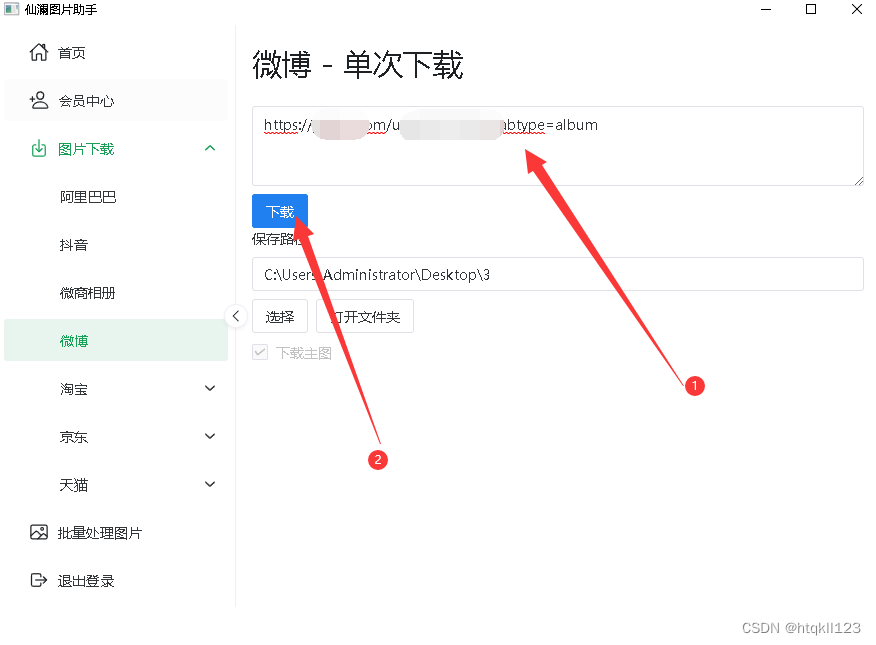876x645 pixels.
Task: Choose 退出登录 to log out
Action: pyautogui.click(x=116, y=581)
